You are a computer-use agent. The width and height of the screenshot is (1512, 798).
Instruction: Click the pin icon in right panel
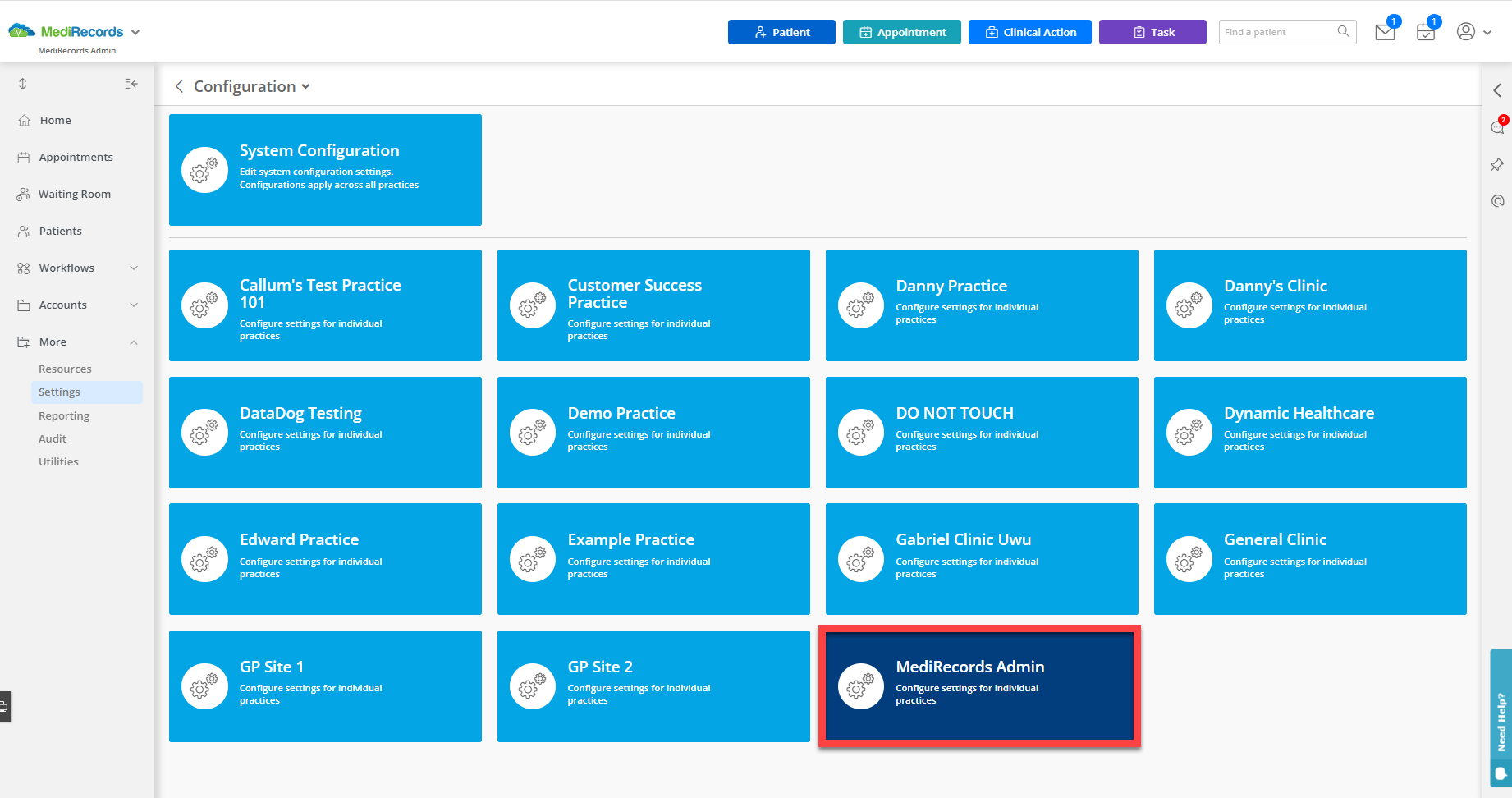[x=1497, y=165]
